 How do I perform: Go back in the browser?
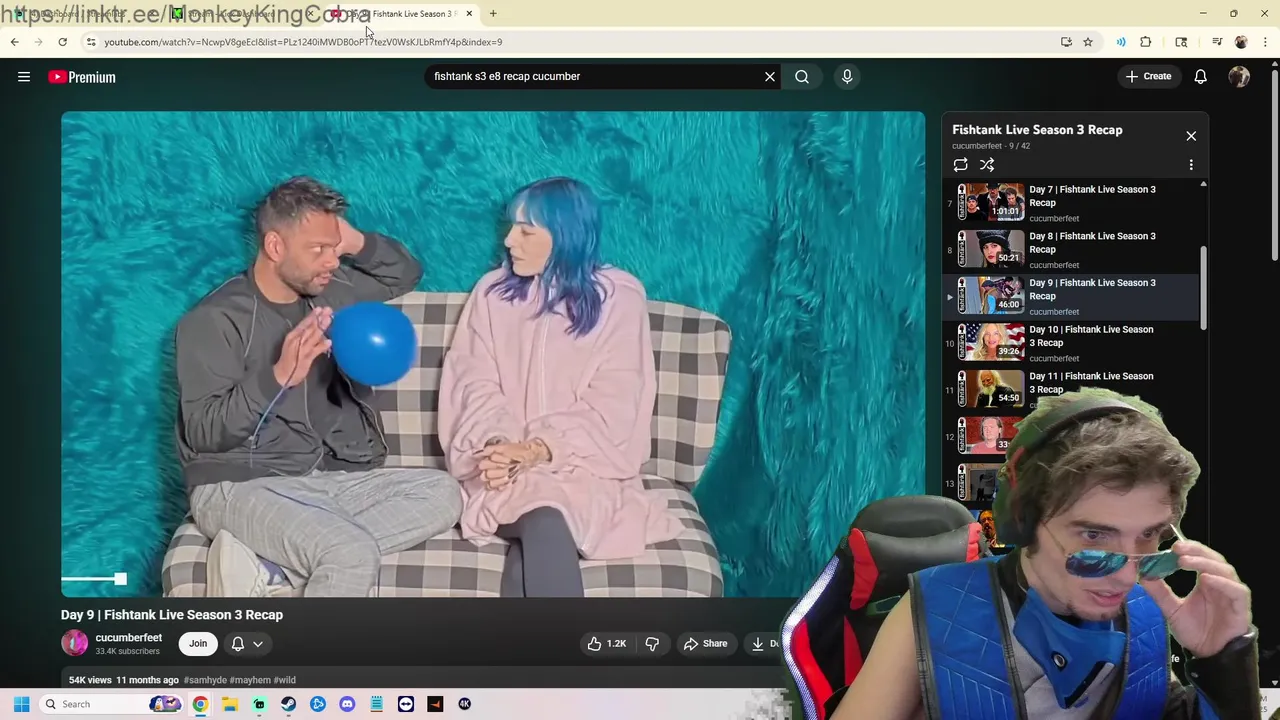click(x=14, y=42)
